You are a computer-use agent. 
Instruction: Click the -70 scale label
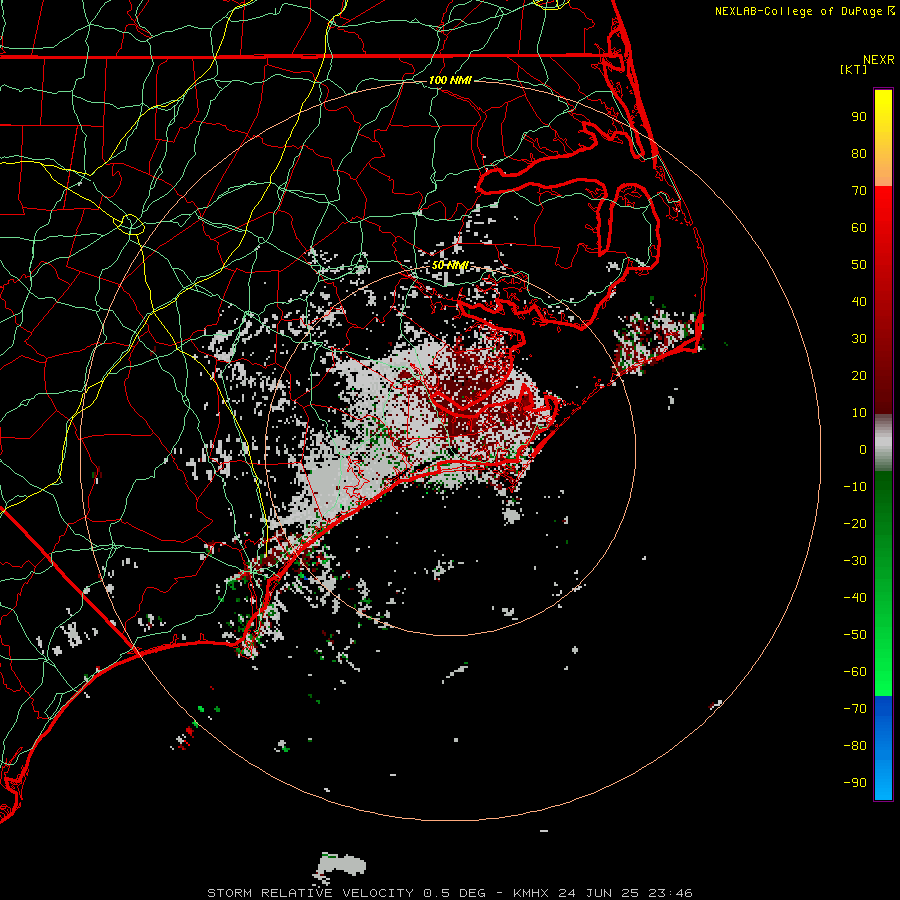click(x=855, y=709)
